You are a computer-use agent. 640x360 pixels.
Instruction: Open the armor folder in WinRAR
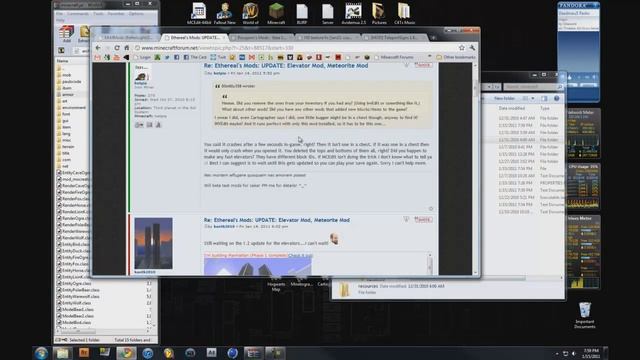coord(68,94)
